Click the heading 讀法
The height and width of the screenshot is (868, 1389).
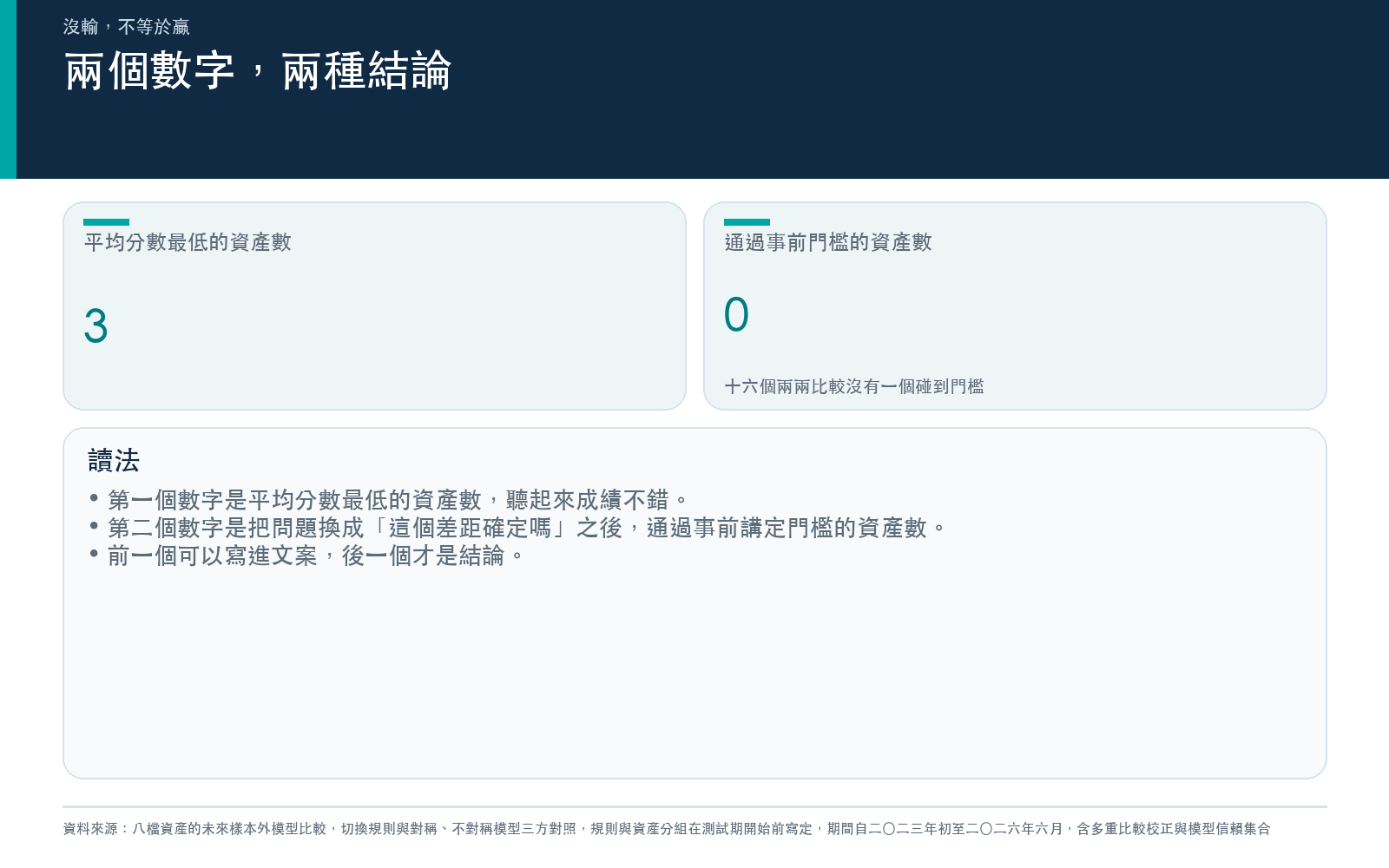pos(114,460)
